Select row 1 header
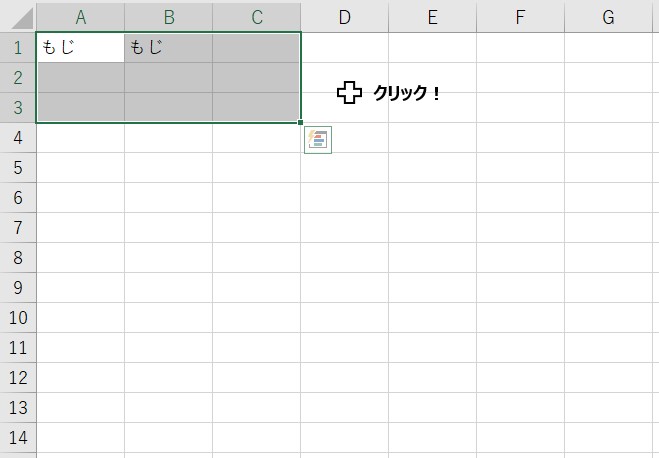Image resolution: width=659 pixels, height=458 pixels. [17, 47]
